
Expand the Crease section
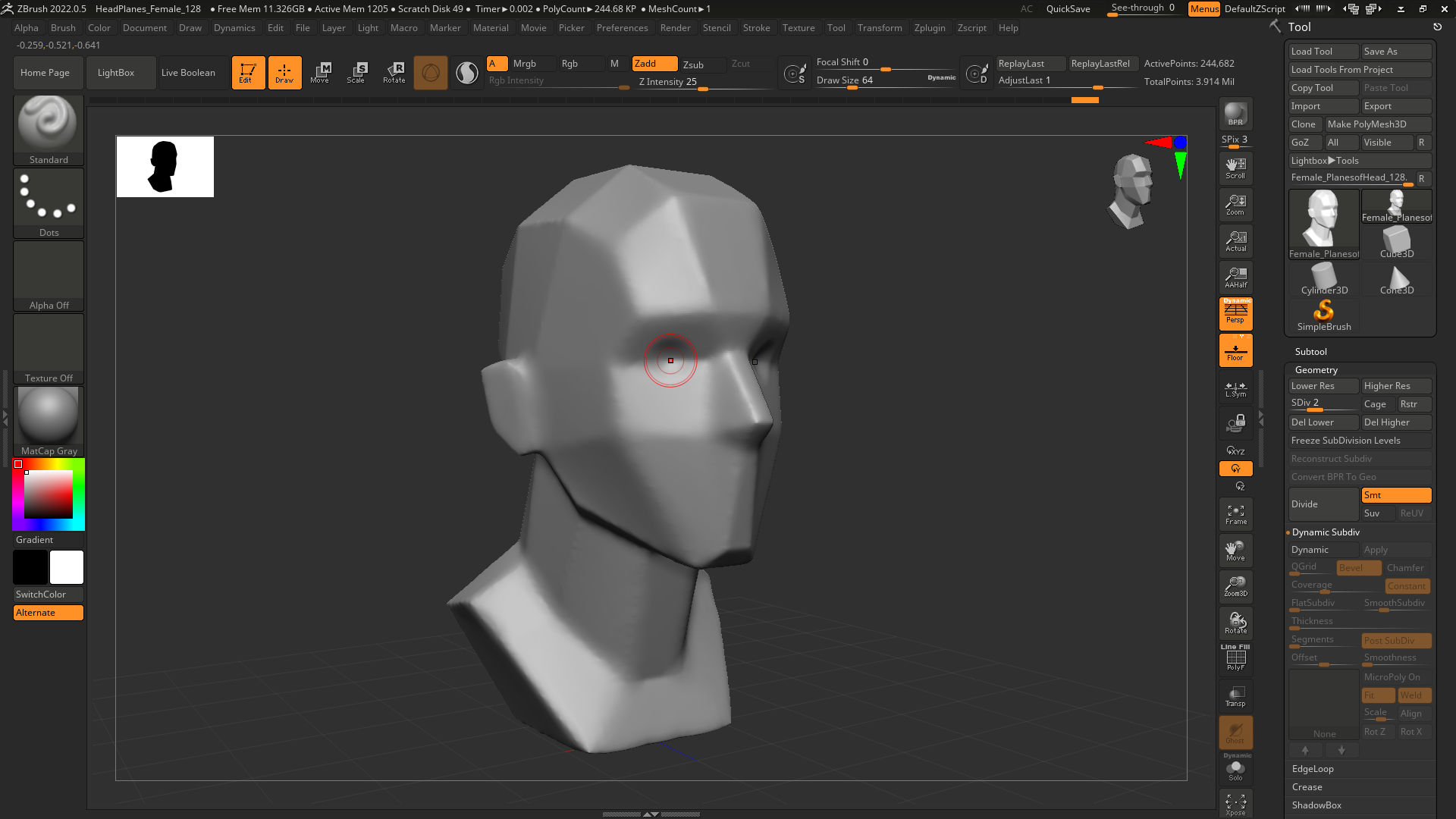[1307, 787]
